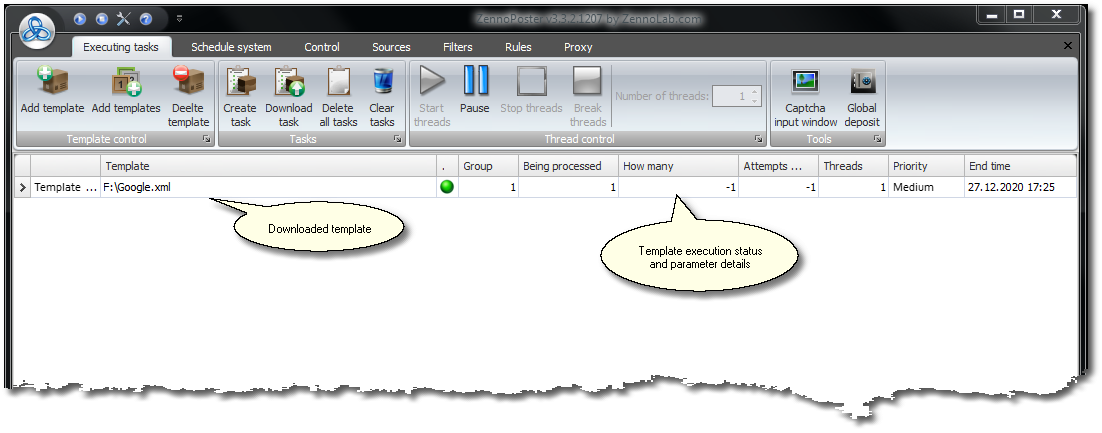This screenshot has height=433, width=1102.
Task: Expand the Thread control group launcher
Action: click(757, 140)
